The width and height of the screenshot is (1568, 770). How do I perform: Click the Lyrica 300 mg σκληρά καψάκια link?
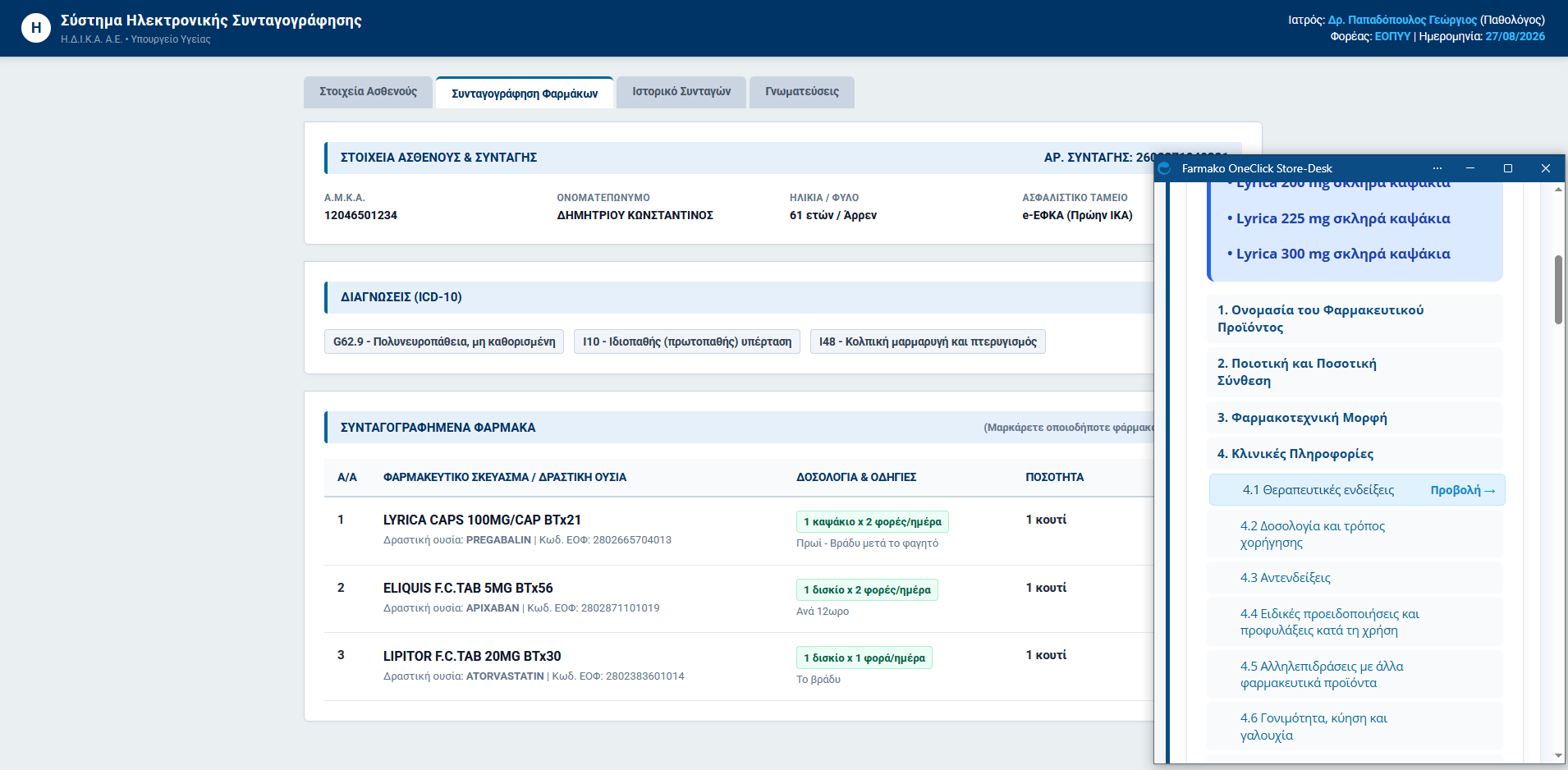point(1343,254)
